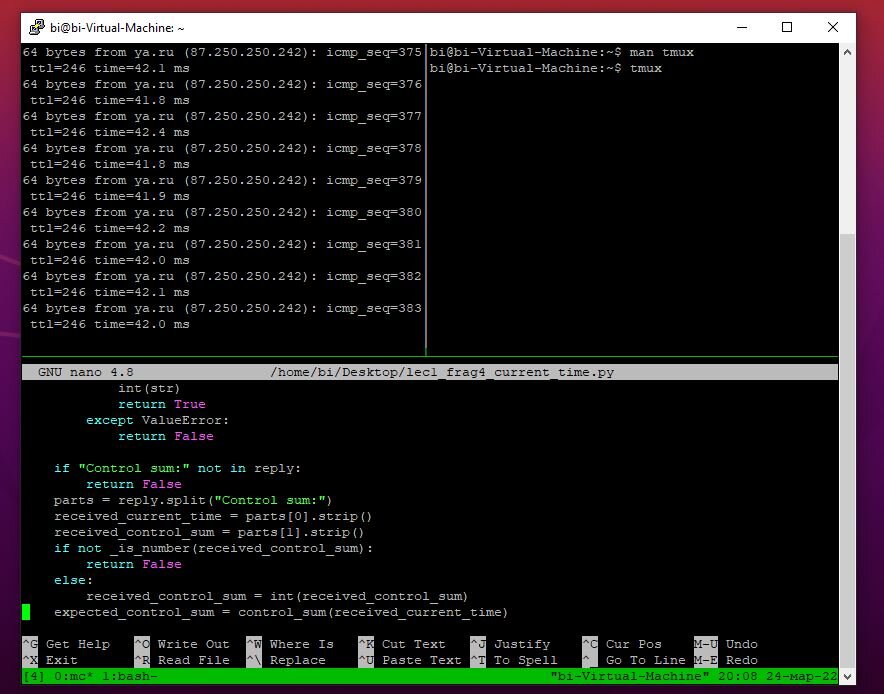Click the [4] tmux session indicator

[34, 676]
